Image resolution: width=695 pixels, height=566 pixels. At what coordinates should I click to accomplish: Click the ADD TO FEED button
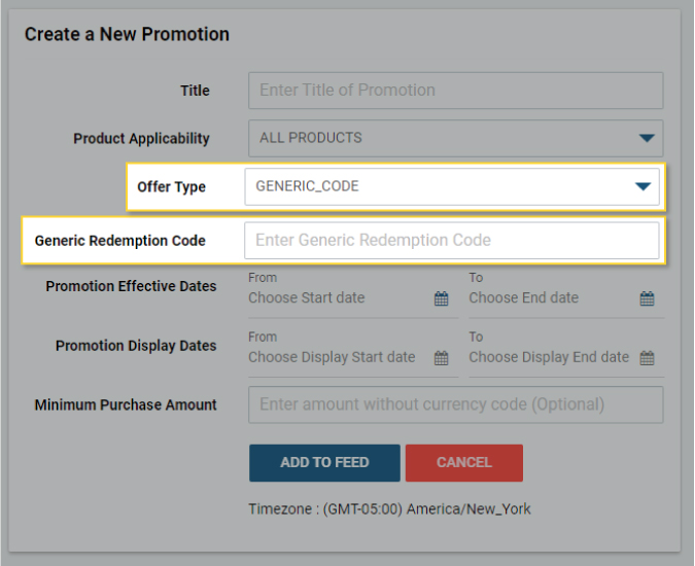[x=324, y=463]
